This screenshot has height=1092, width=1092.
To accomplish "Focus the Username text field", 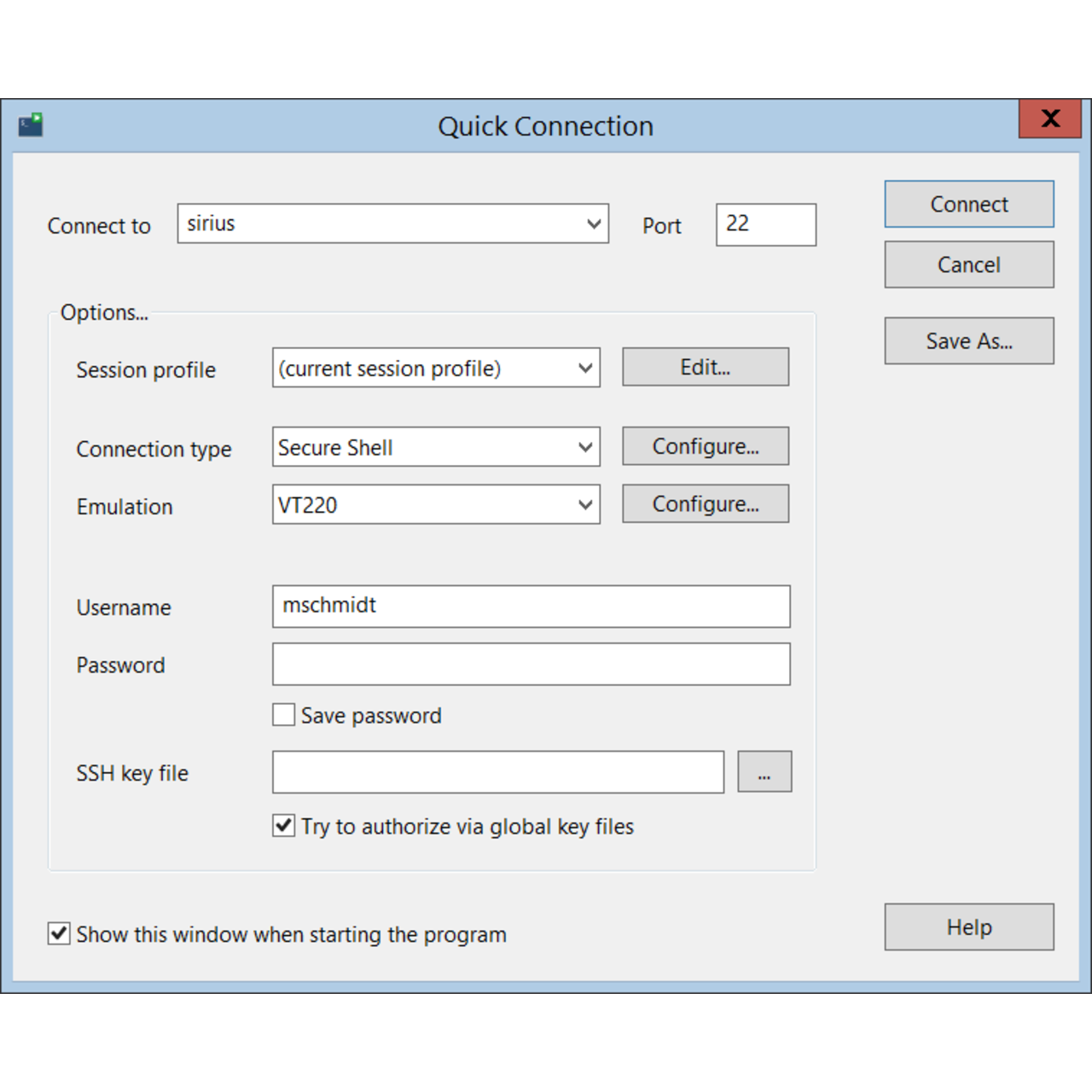I will [x=531, y=607].
